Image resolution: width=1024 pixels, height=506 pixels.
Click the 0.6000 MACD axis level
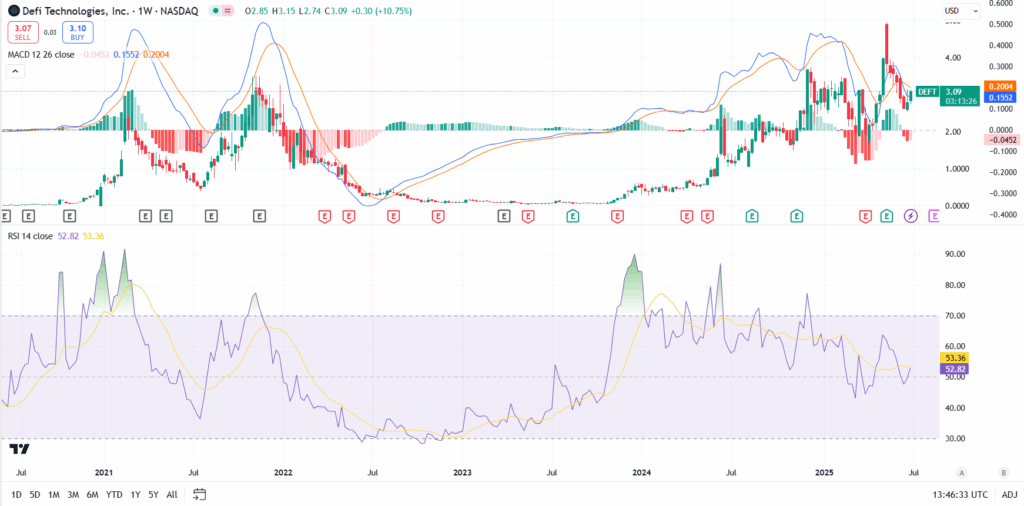(1003, 3)
